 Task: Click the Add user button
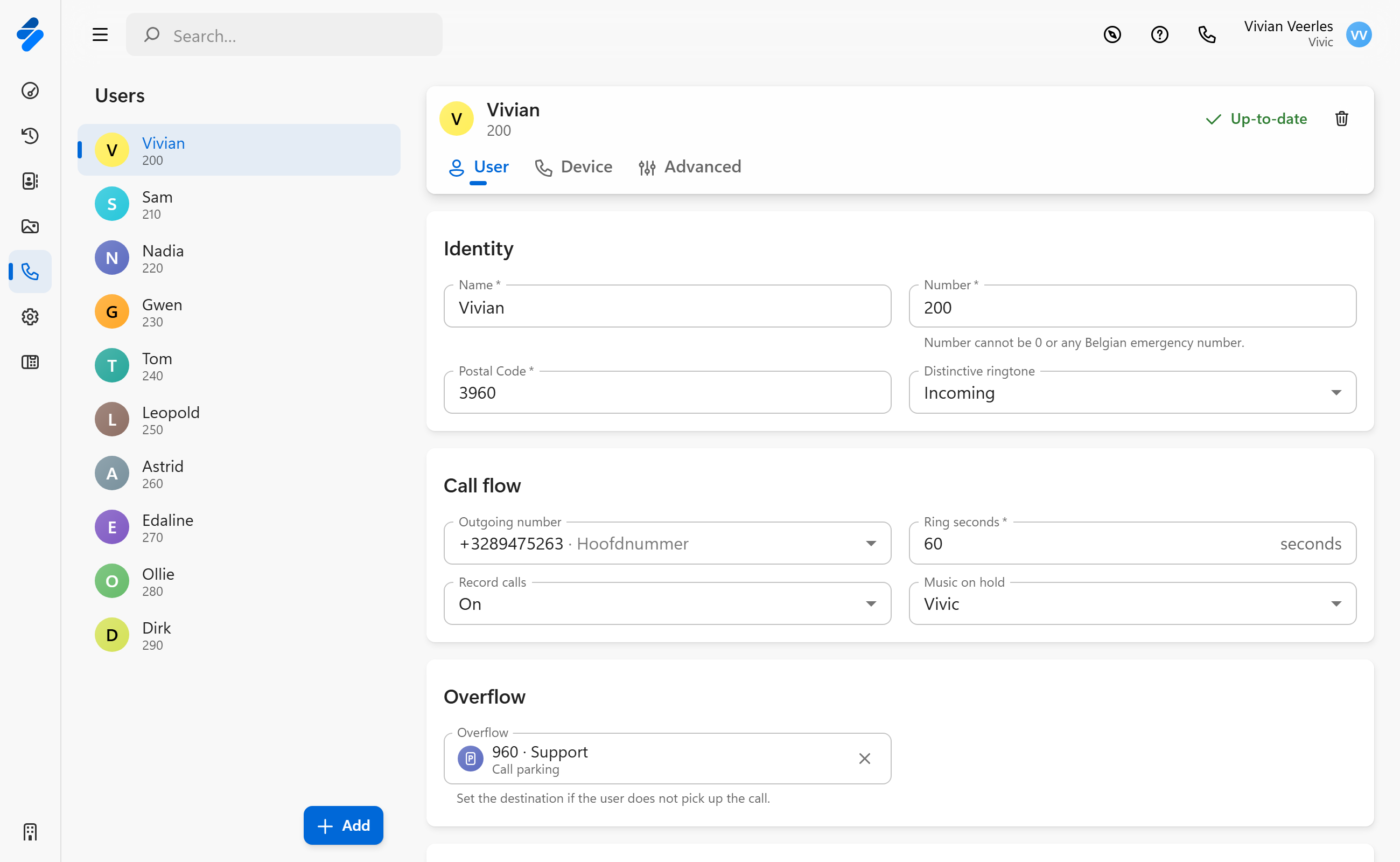[x=343, y=825]
